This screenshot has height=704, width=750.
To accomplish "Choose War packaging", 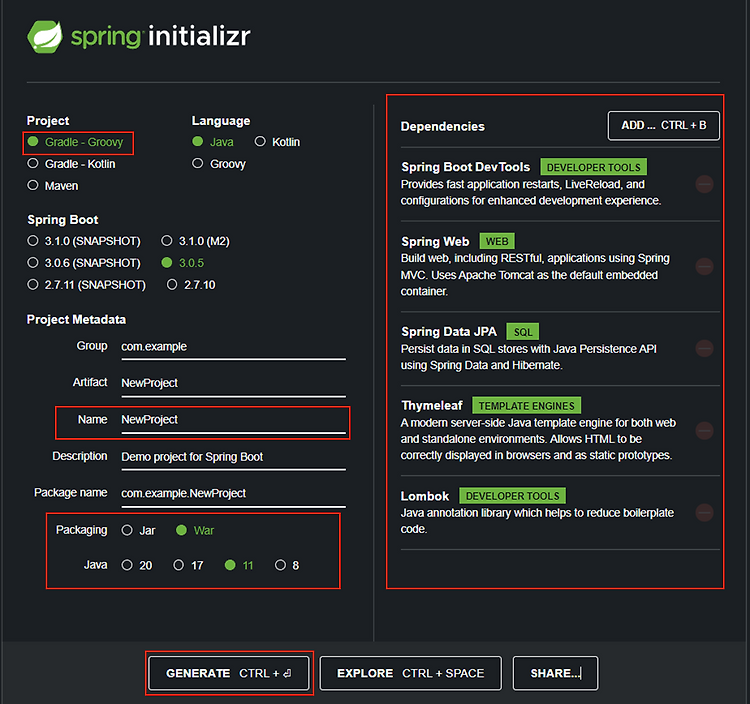I will (x=195, y=530).
